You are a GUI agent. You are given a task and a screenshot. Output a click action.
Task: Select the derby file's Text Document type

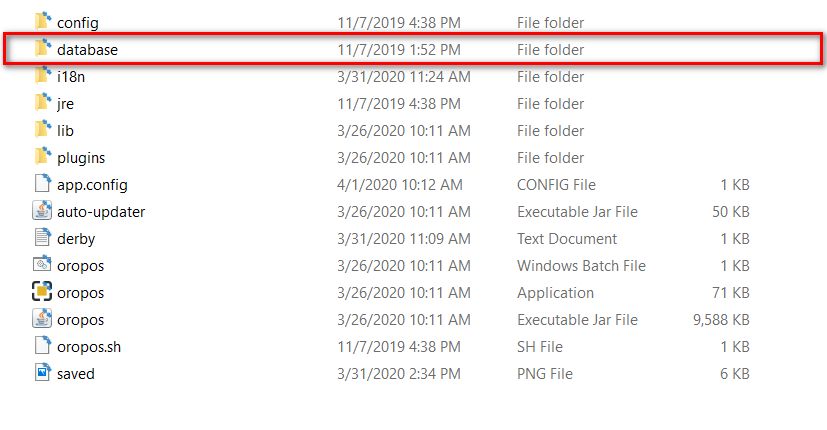(567, 239)
